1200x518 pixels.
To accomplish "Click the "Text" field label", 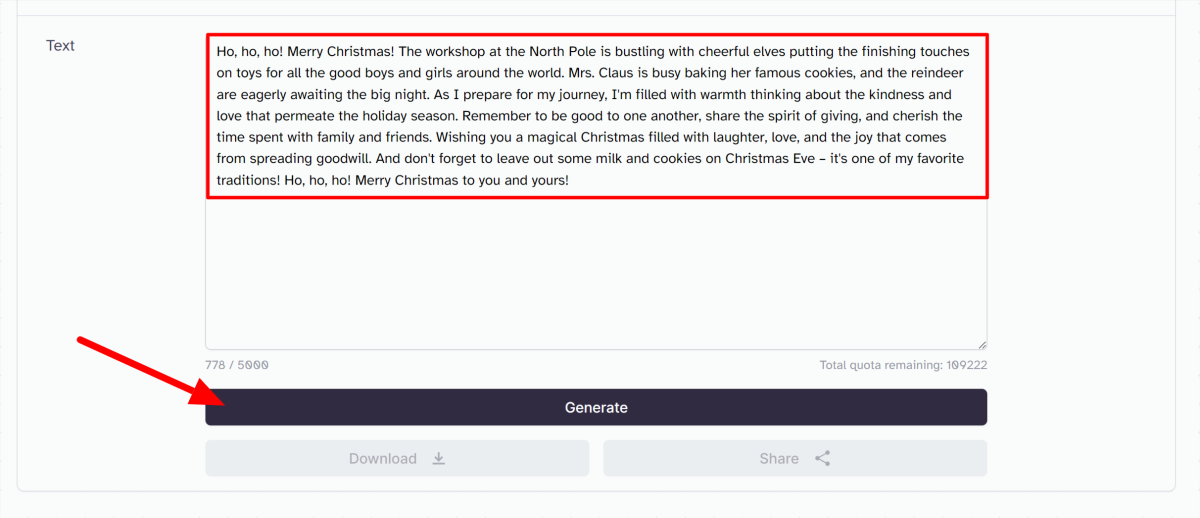I will tap(60, 45).
